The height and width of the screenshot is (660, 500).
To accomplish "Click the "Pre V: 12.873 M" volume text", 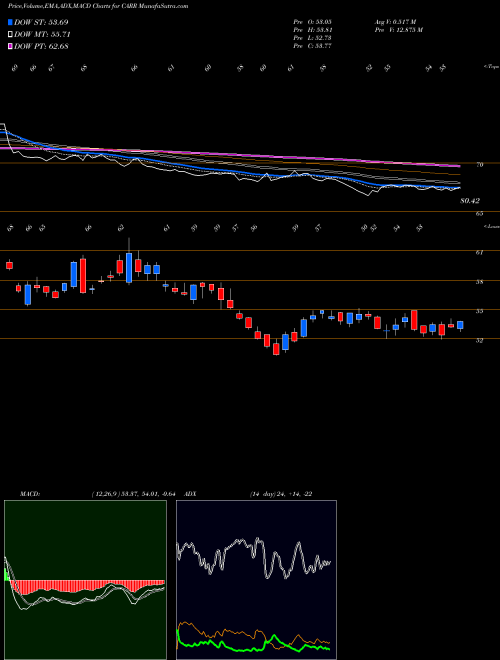I will click(399, 30).
